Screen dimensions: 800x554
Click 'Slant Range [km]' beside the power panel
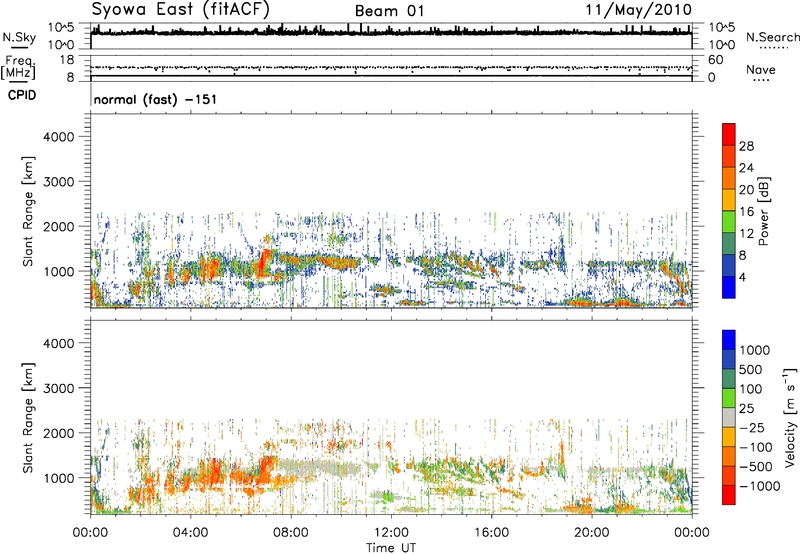(x=28, y=212)
